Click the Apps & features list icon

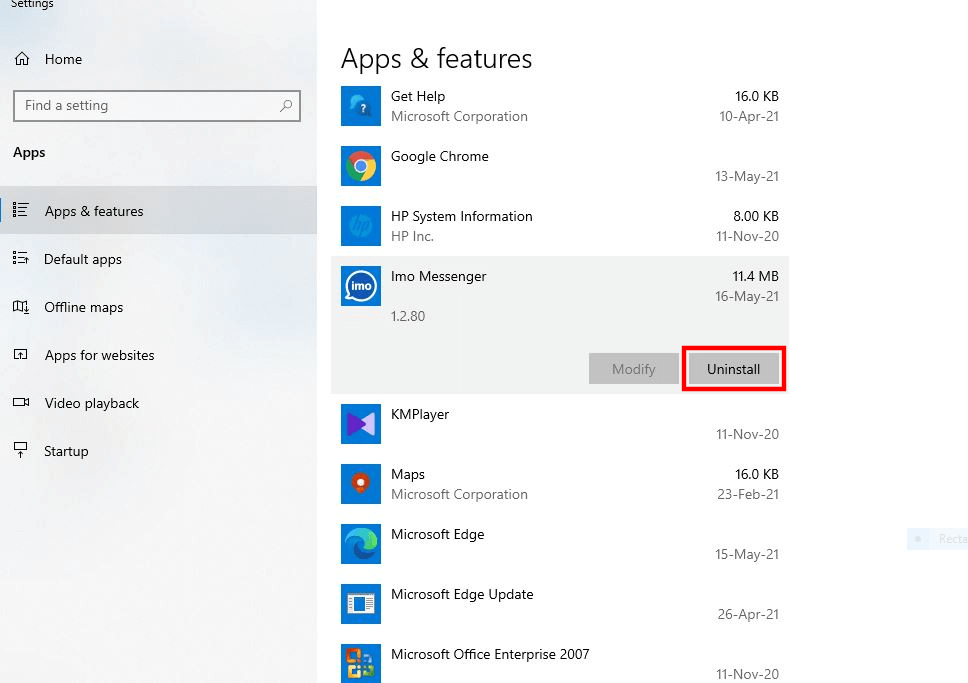(20, 210)
